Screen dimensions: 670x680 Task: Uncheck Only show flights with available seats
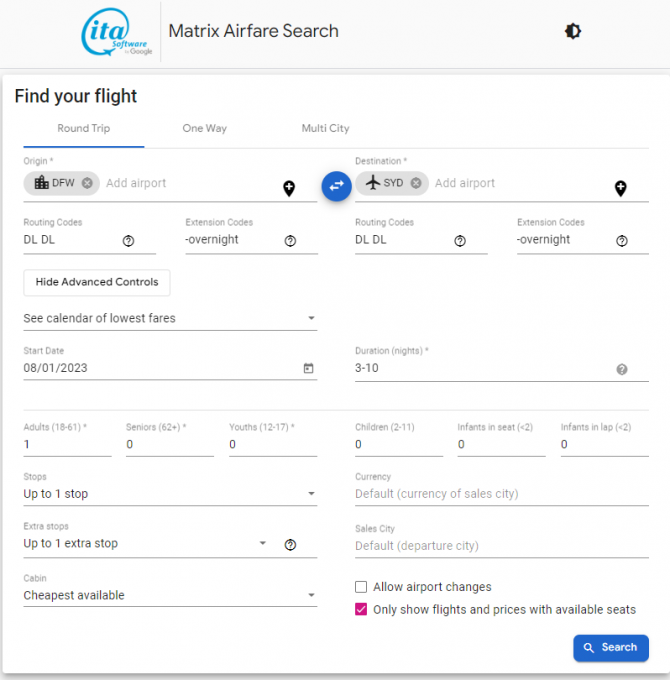(x=361, y=609)
